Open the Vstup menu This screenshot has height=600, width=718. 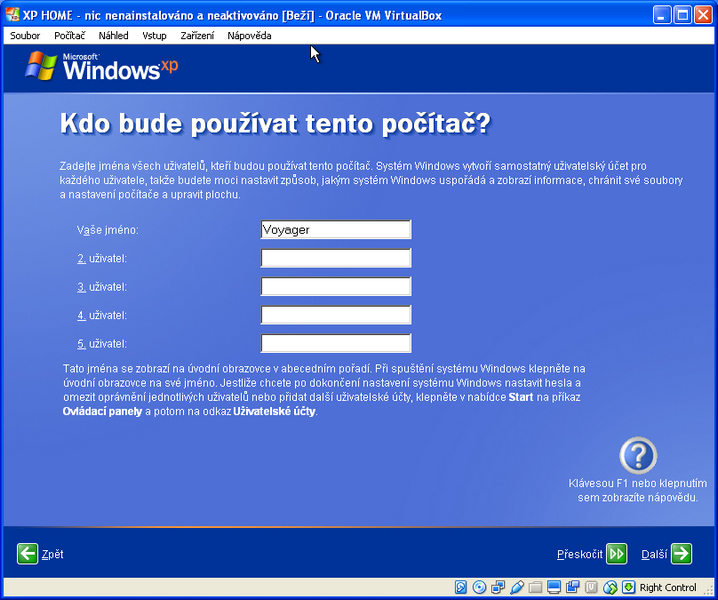click(154, 36)
